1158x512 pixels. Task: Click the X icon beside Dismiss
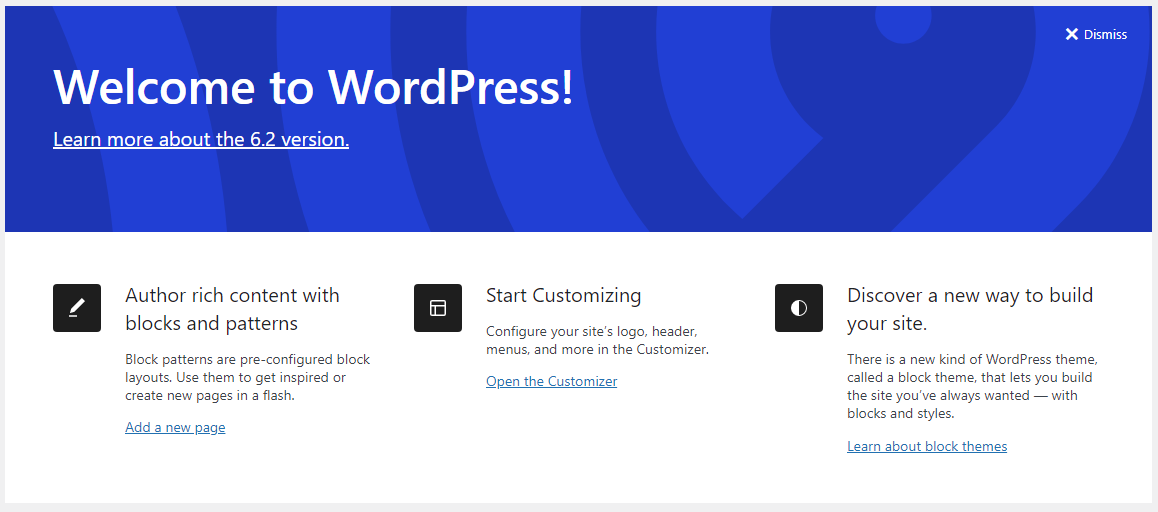(x=1072, y=35)
